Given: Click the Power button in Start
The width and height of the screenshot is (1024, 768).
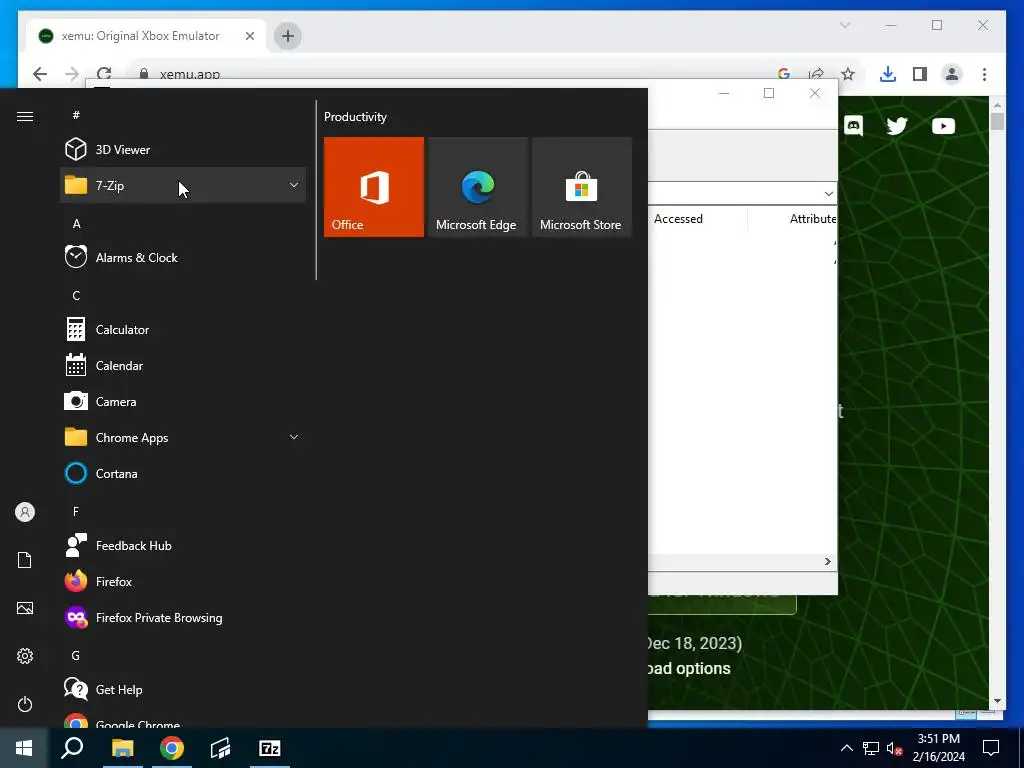Looking at the screenshot, I should [x=25, y=704].
